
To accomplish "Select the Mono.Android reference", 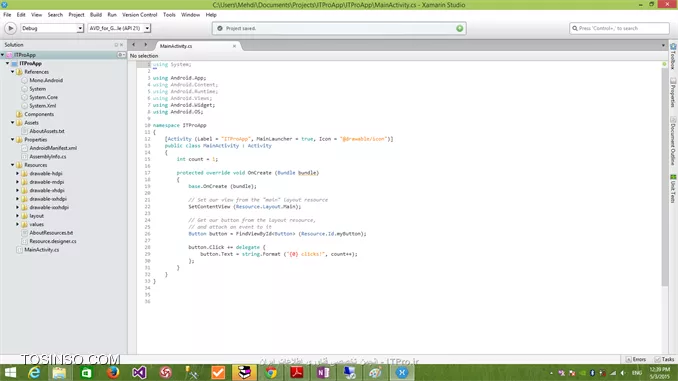I will 46,80.
